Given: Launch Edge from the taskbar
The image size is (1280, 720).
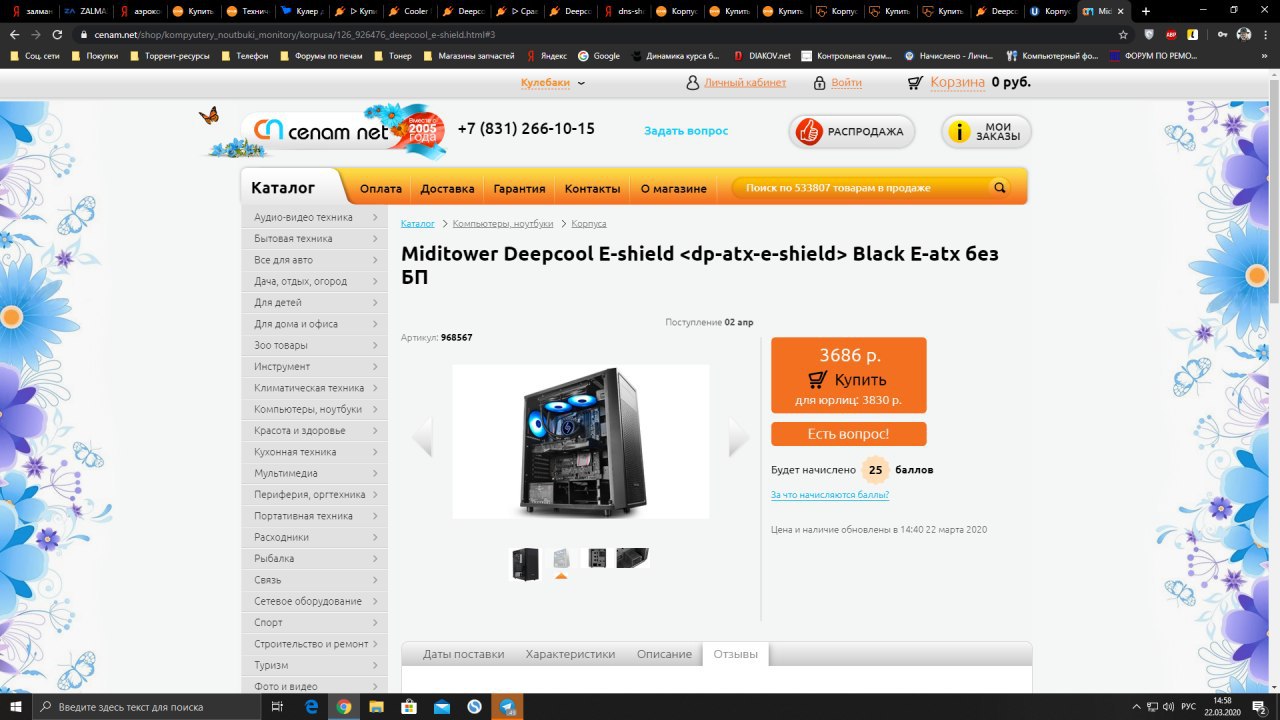Looking at the screenshot, I should (311, 706).
